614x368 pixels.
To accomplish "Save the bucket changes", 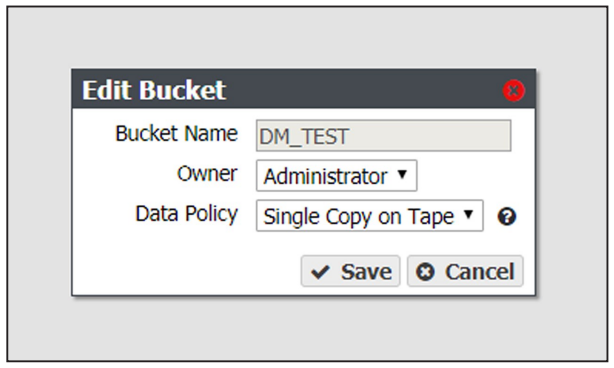I will pyautogui.click(x=350, y=271).
